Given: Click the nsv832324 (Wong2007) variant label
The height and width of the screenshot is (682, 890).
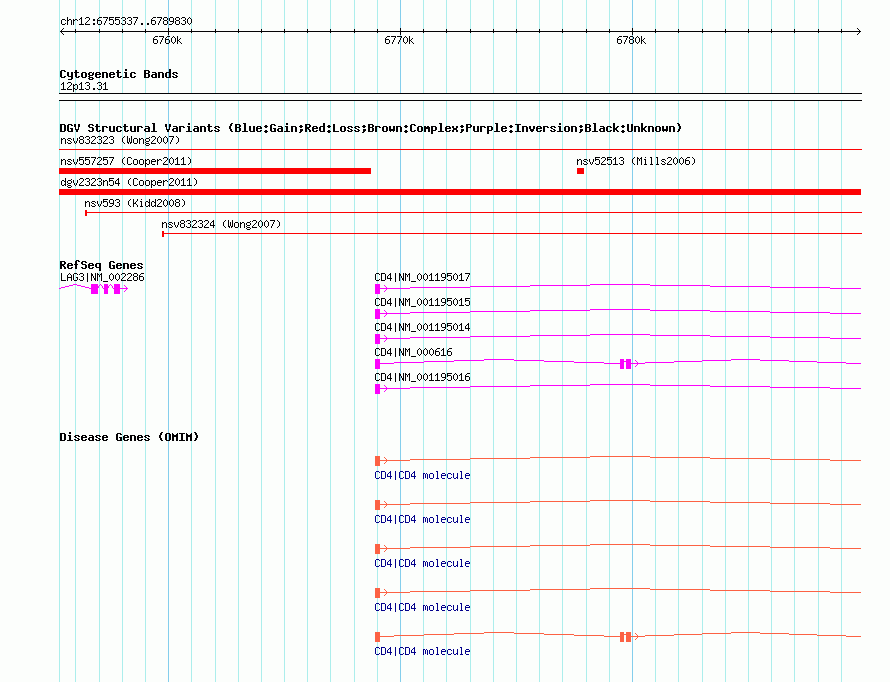Looking at the screenshot, I should [221, 224].
